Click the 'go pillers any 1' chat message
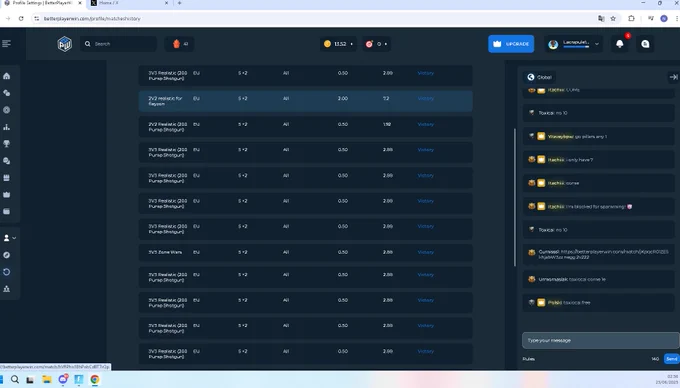Image resolution: width=680 pixels, height=388 pixels. pos(598,136)
